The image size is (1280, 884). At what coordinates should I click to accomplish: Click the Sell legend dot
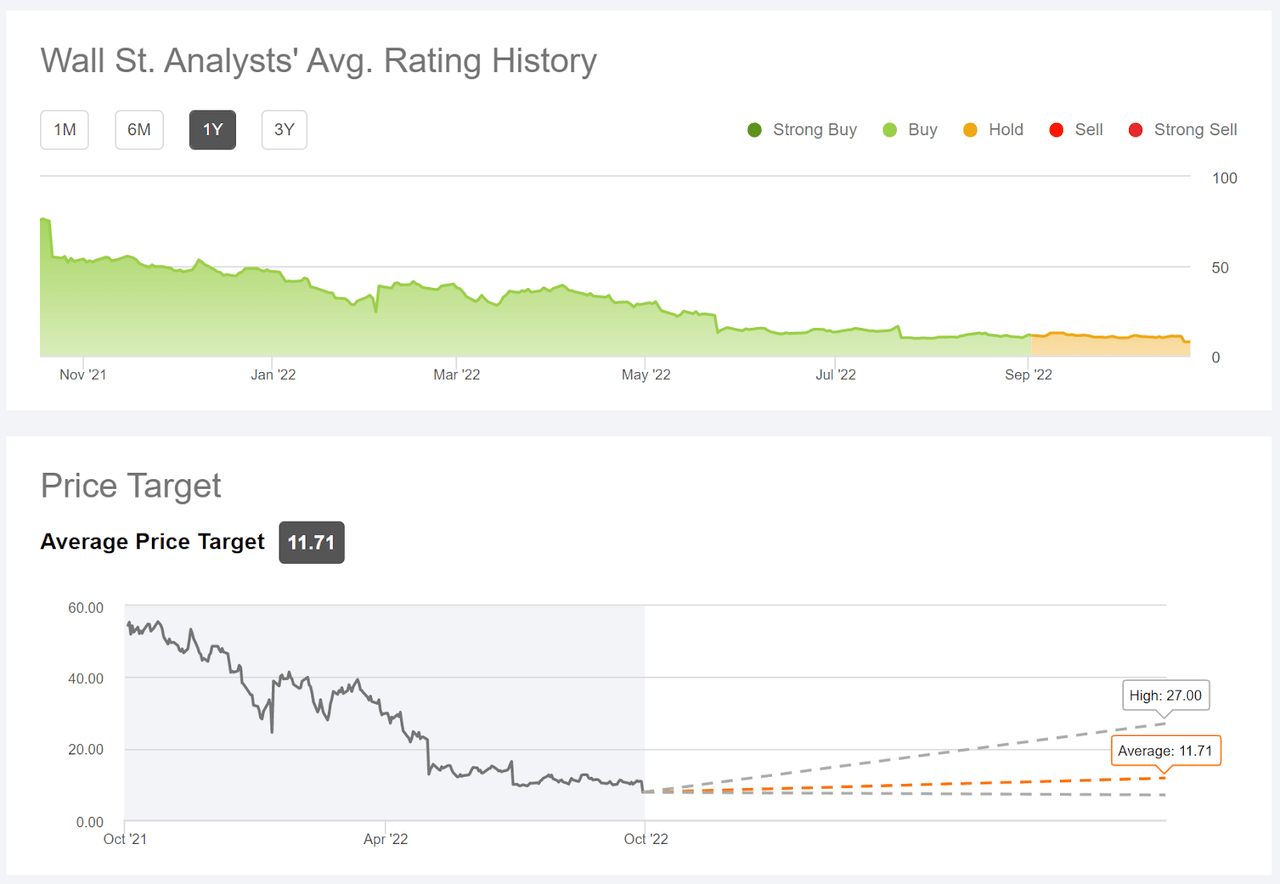pyautogui.click(x=1057, y=129)
